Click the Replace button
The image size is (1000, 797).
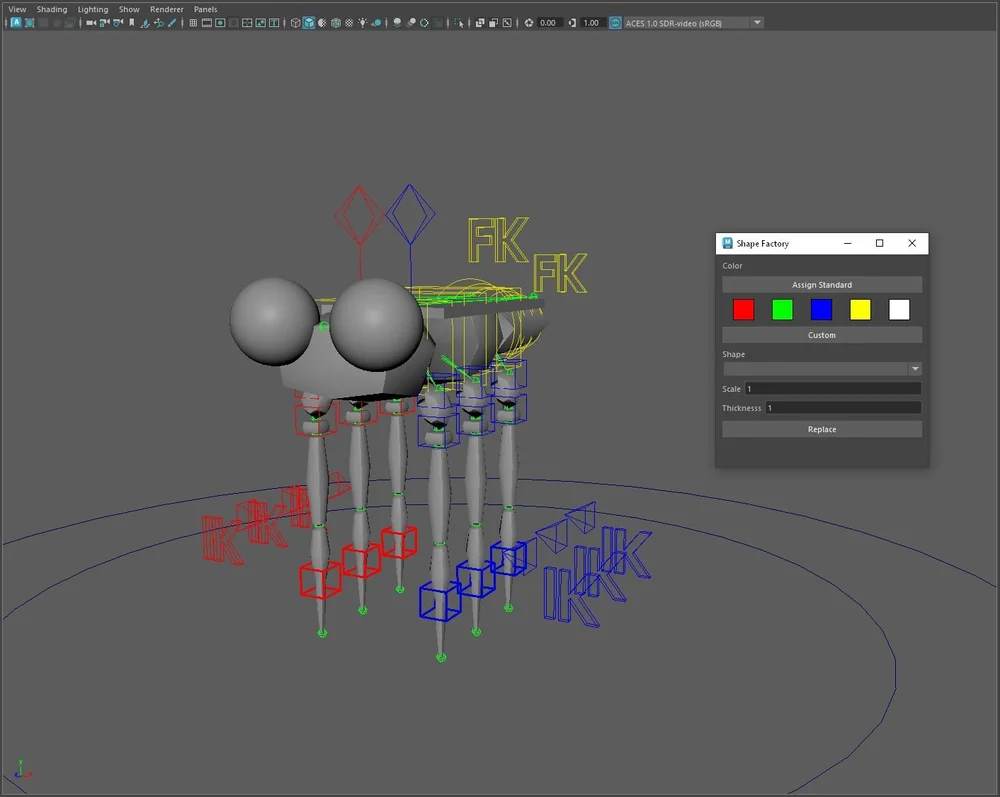[x=821, y=429]
